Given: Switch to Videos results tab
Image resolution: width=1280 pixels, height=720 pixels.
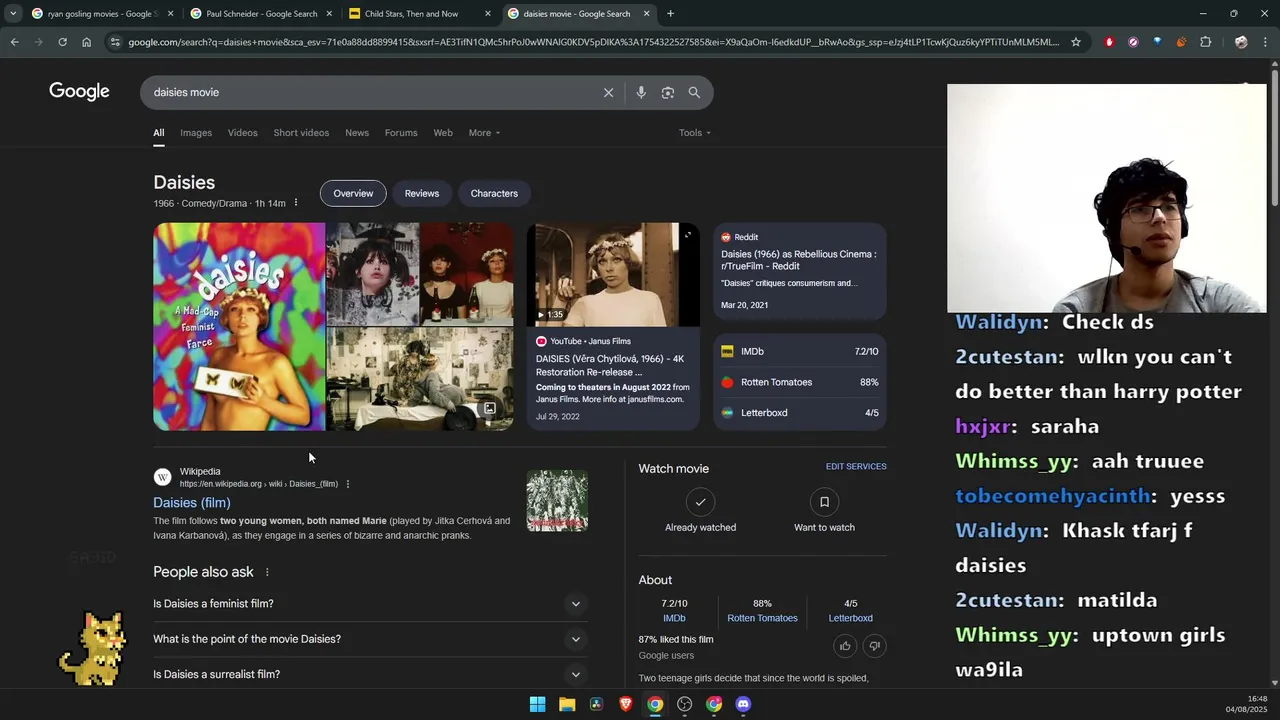Looking at the screenshot, I should point(242,133).
